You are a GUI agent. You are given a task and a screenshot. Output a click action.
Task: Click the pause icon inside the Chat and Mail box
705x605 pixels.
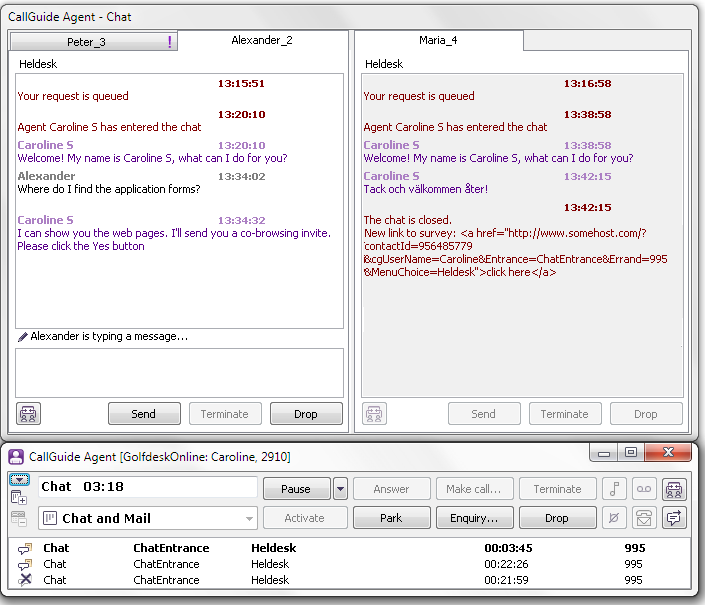click(x=49, y=518)
